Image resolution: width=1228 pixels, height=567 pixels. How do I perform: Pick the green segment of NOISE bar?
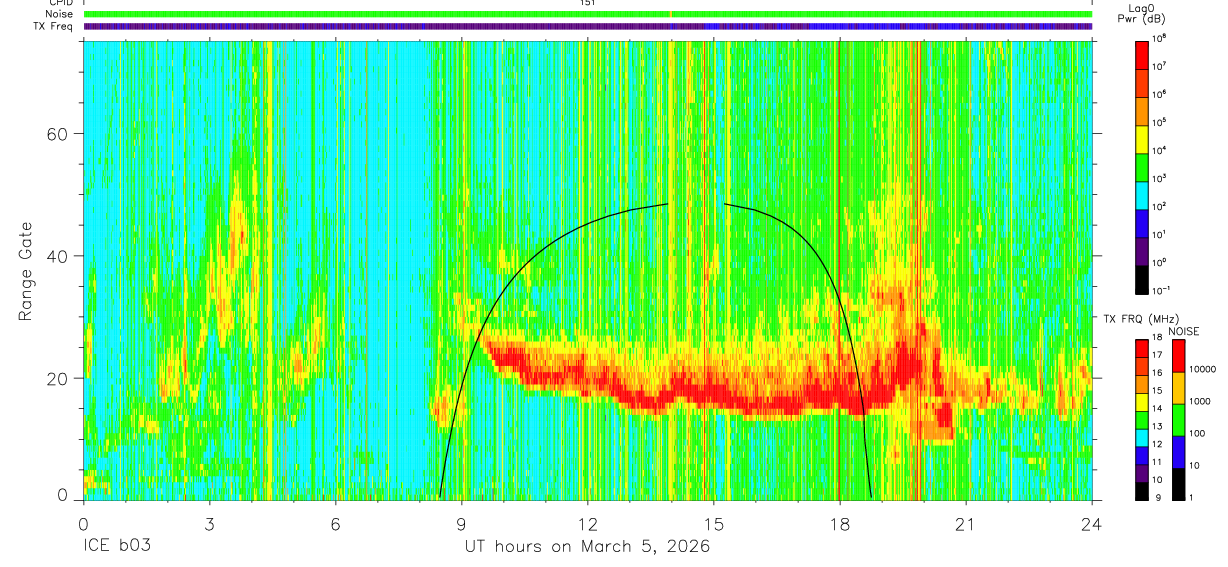pos(1181,419)
